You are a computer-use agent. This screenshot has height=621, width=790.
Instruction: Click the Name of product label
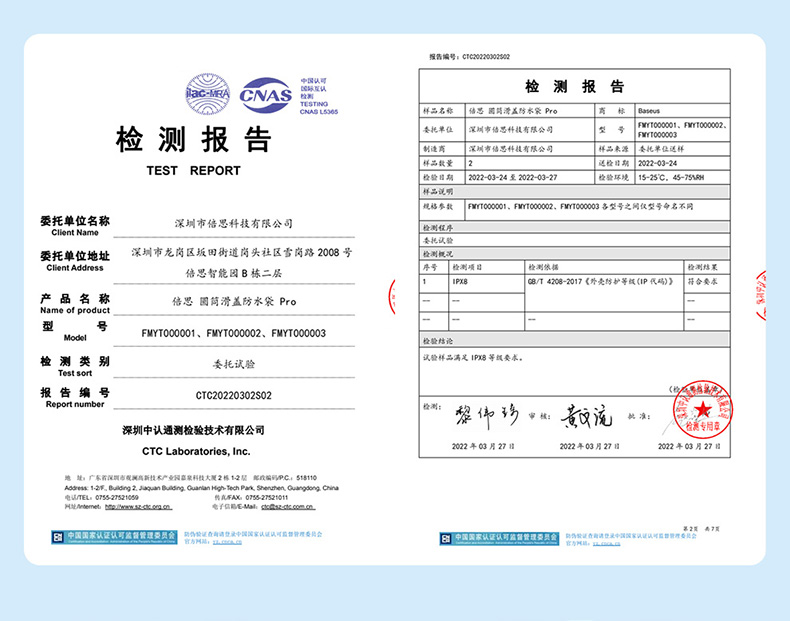(x=75, y=310)
